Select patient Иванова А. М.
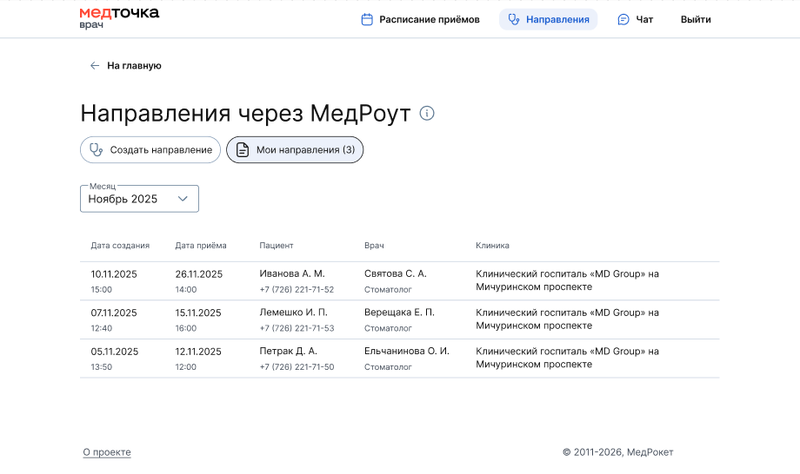The image size is (800, 474). click(292, 273)
